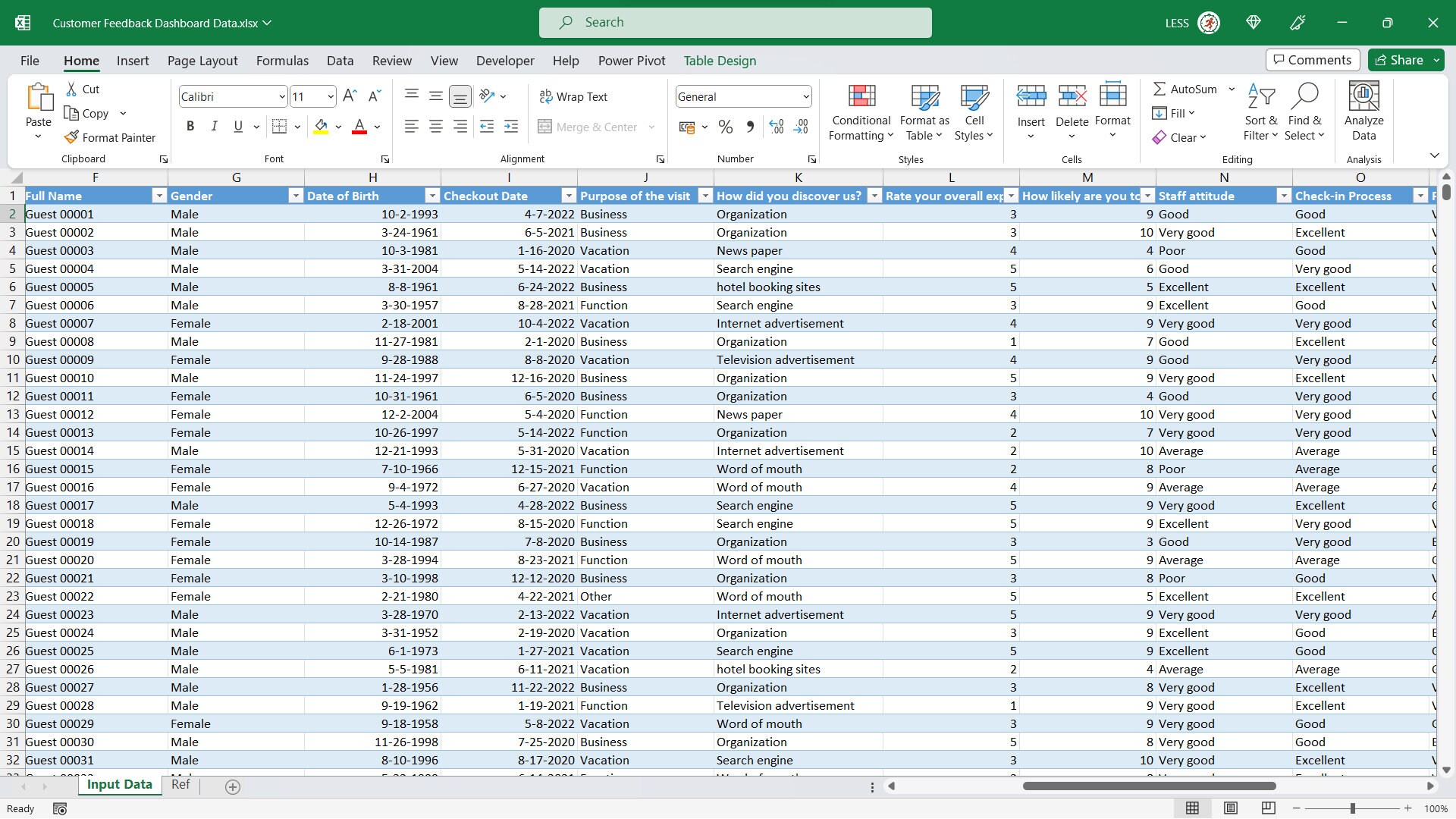This screenshot has height=819, width=1456.
Task: Open the Ref sheet tab
Action: coord(180,785)
